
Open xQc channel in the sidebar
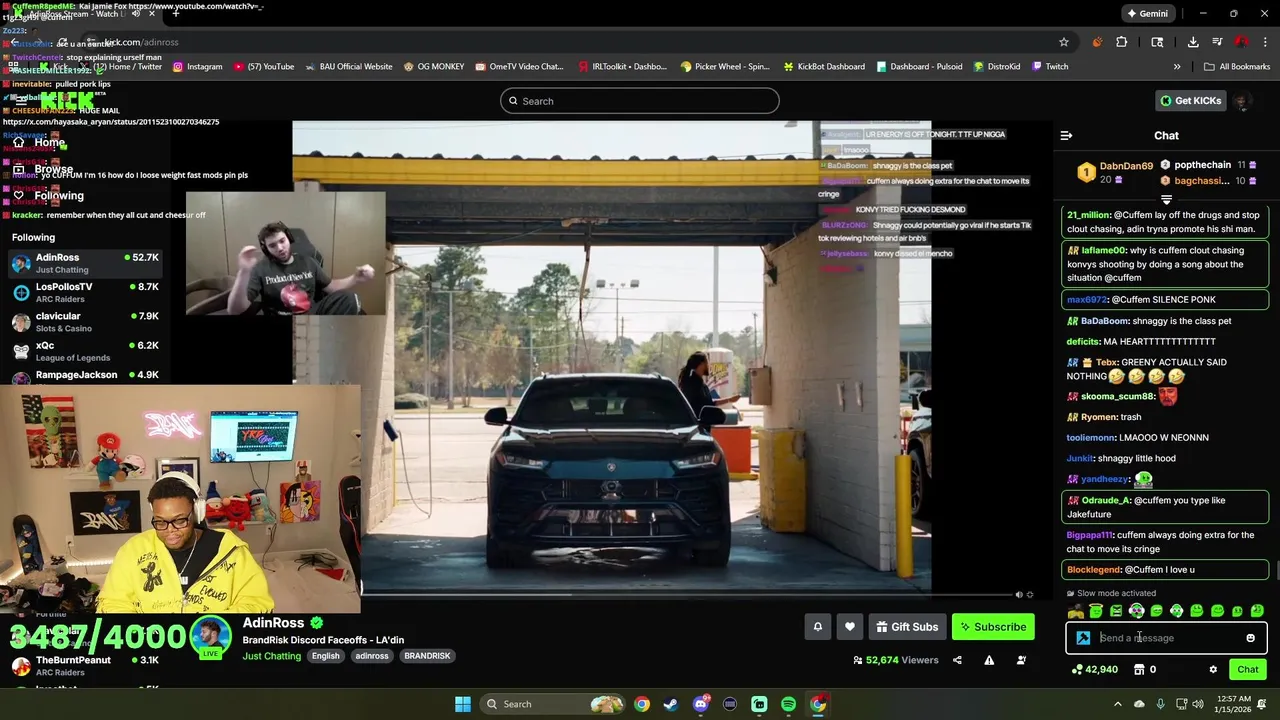[x=85, y=351]
